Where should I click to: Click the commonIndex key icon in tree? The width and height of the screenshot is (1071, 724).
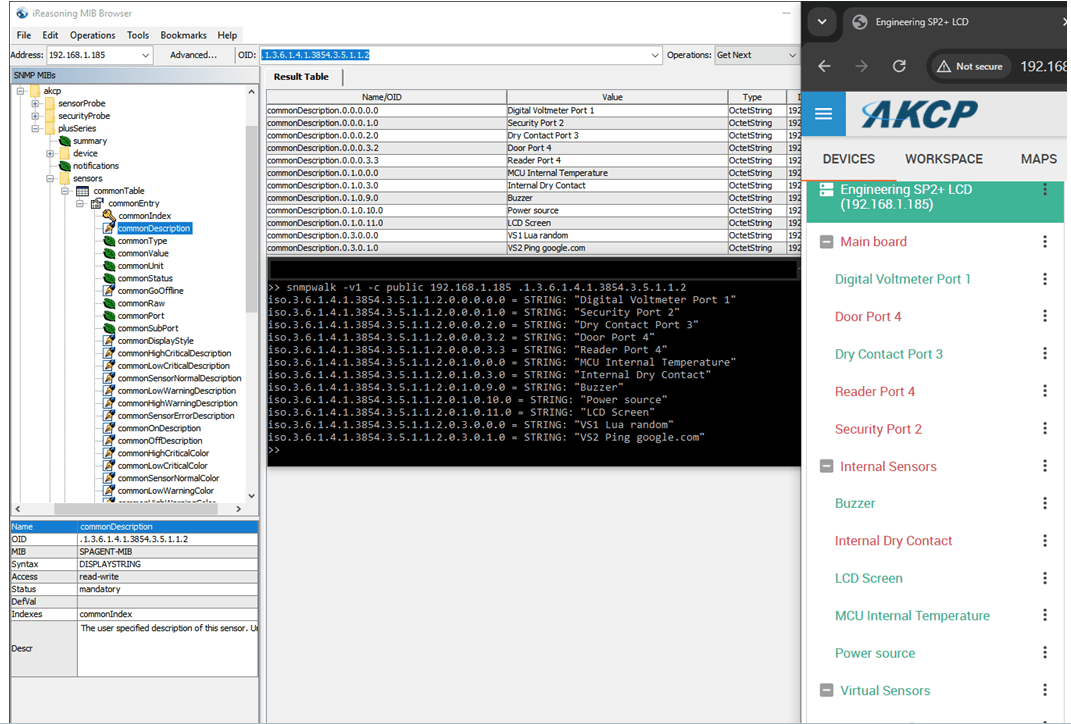tap(108, 216)
